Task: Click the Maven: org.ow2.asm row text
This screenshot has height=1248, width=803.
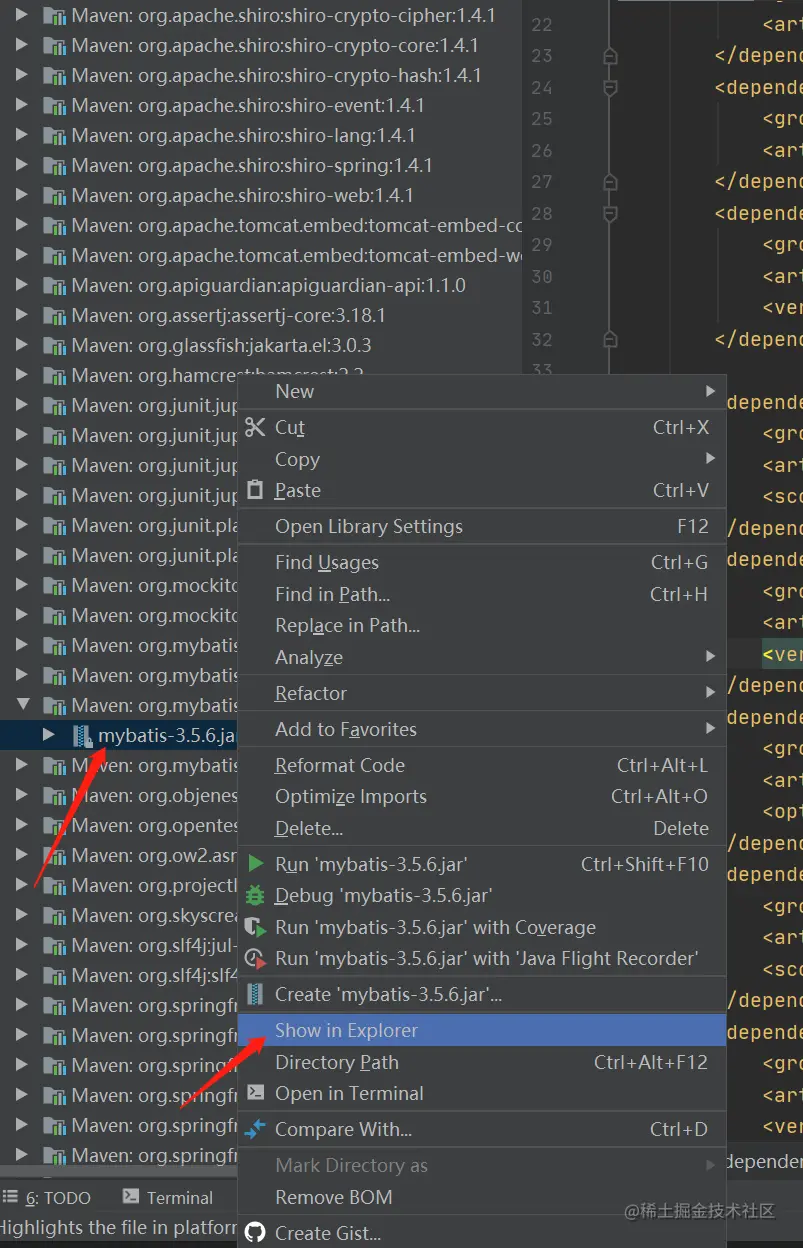Action: [155, 856]
